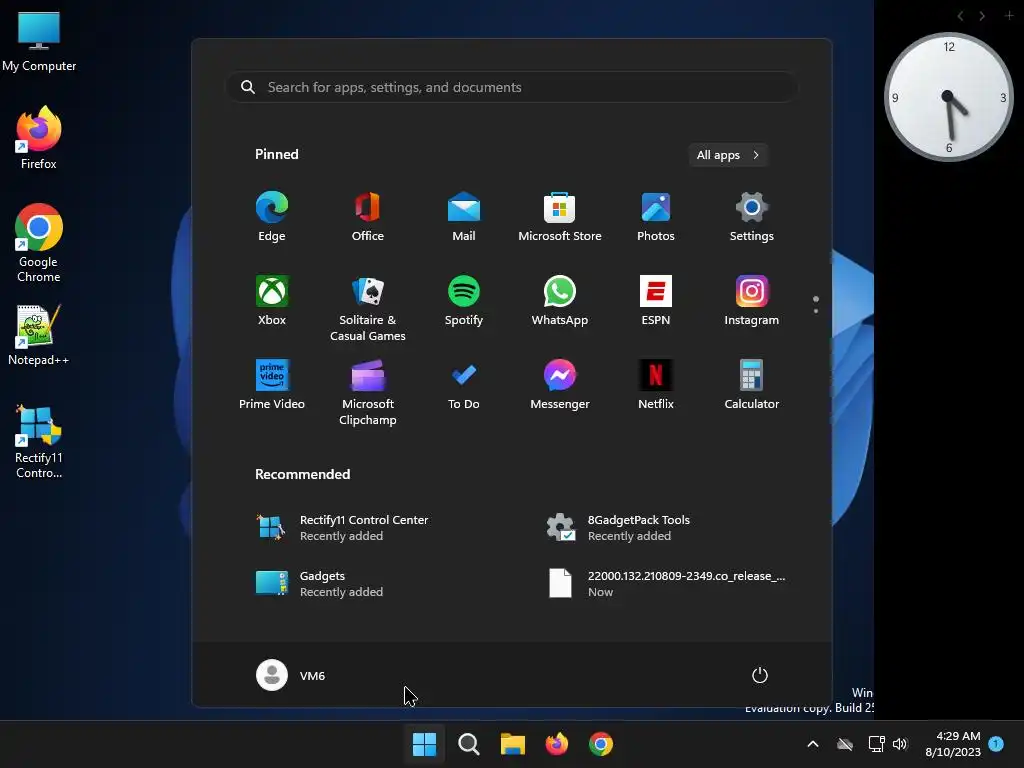The height and width of the screenshot is (768, 1024).
Task: Expand hidden system tray icons
Action: pos(813,744)
